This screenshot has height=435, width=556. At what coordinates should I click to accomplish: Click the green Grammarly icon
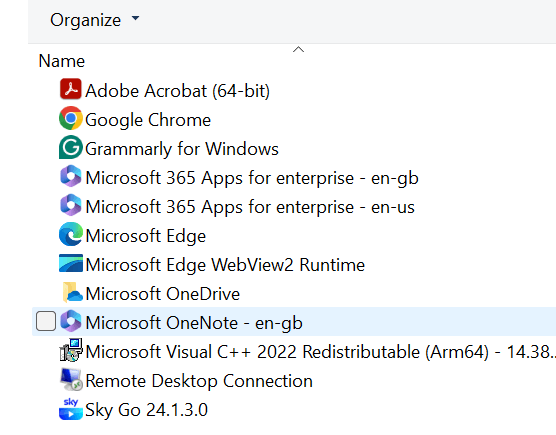click(x=71, y=147)
